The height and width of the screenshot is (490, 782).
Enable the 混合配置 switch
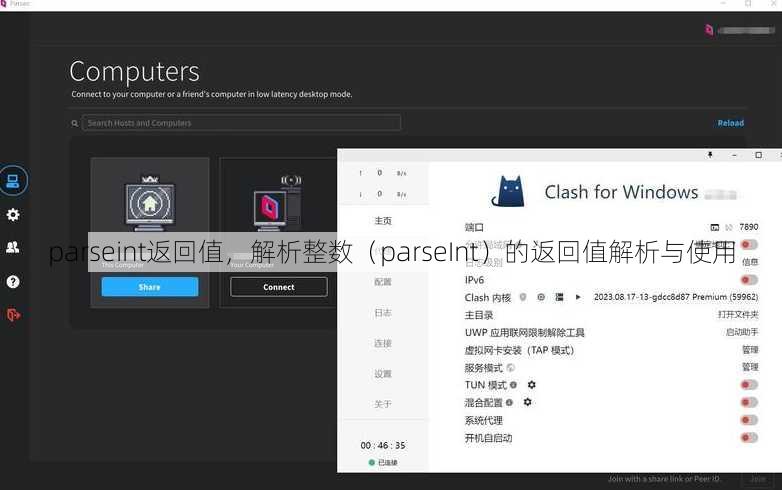tap(749, 402)
